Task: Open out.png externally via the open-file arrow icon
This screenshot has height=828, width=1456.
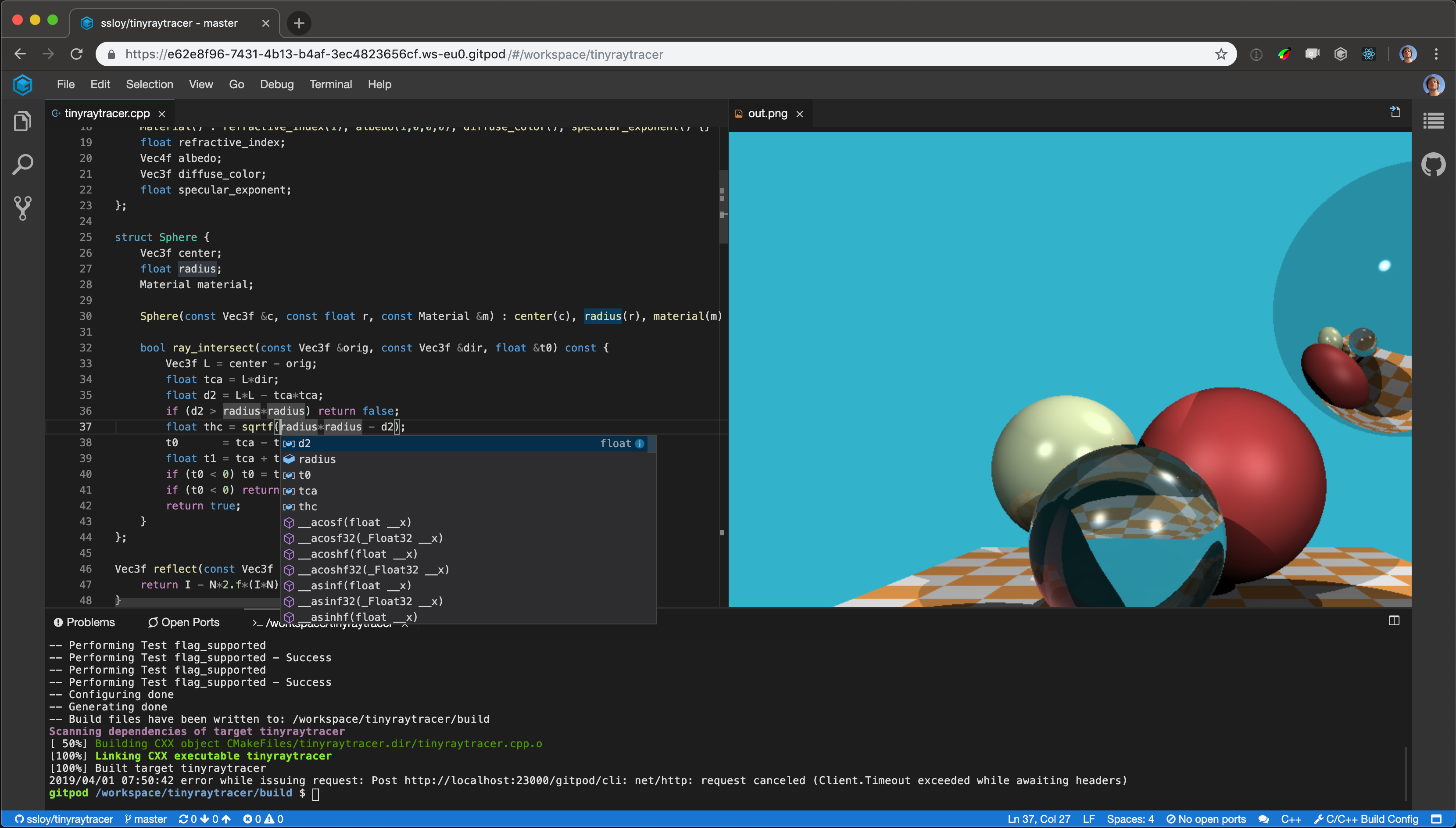Action: (1396, 111)
